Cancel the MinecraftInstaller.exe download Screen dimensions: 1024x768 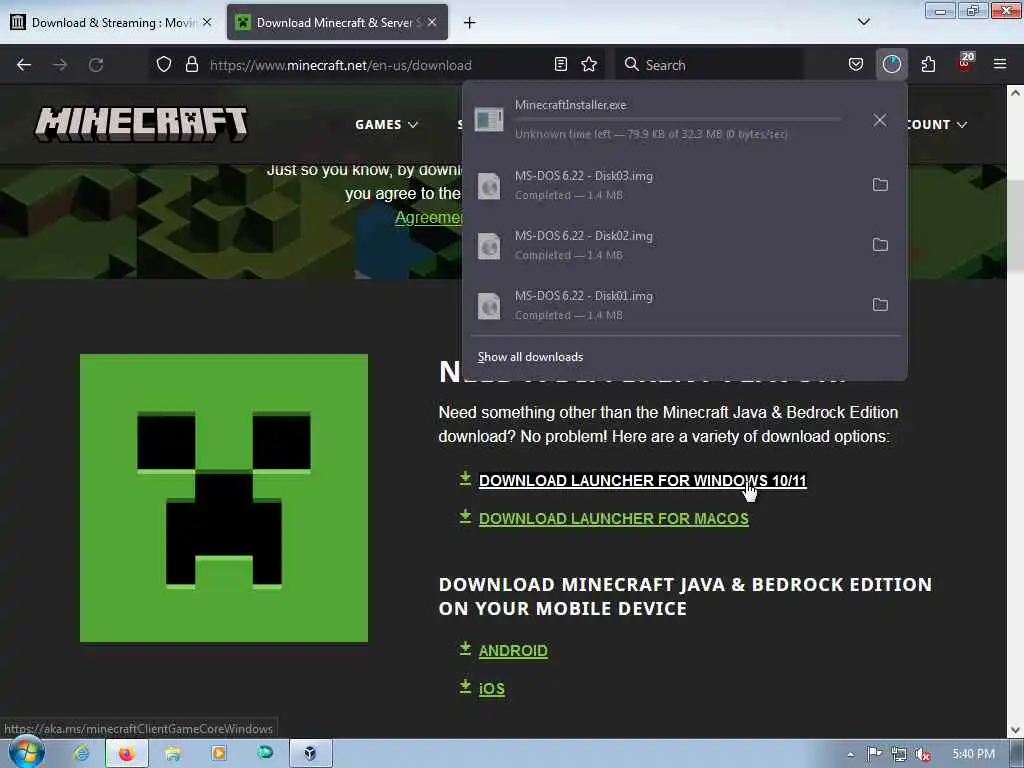pos(880,120)
